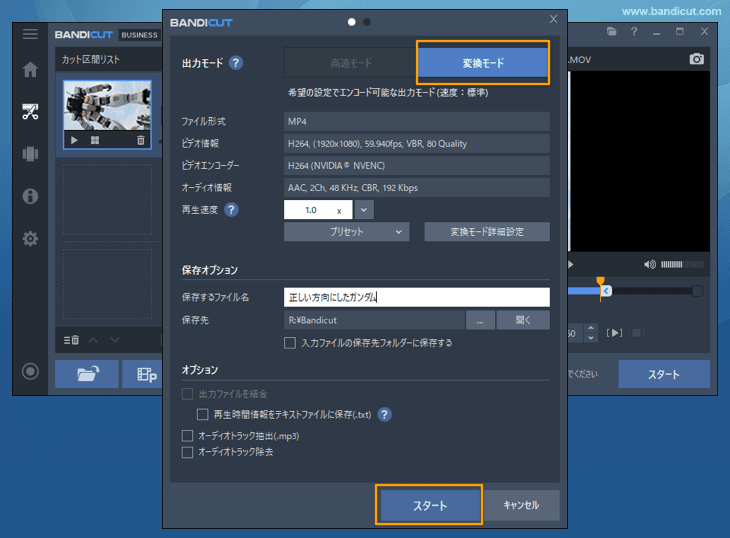Open the hamburger menu in main window
The height and width of the screenshot is (538, 730).
[30, 34]
